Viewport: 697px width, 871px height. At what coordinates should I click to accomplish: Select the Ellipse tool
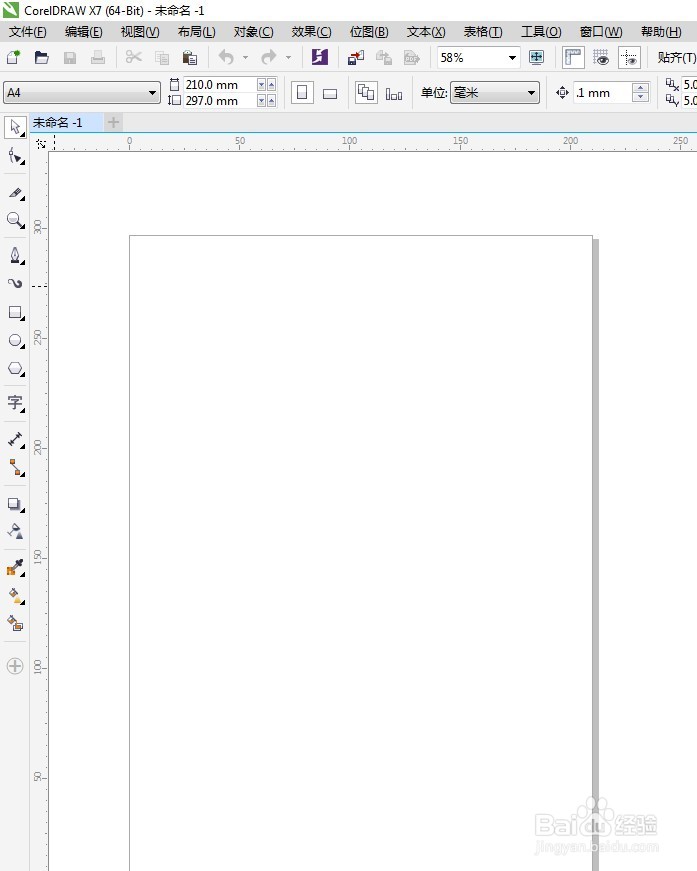click(15, 341)
